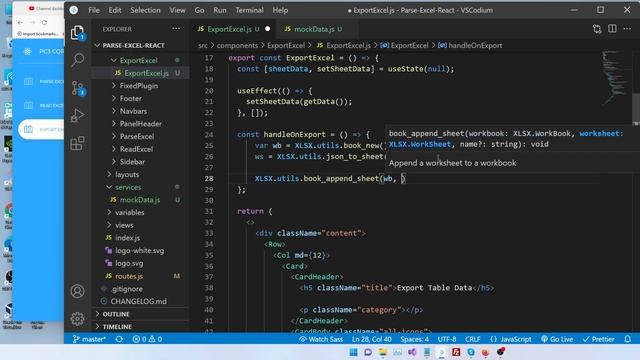Expand the FixedPlugin folder
The width and height of the screenshot is (640, 360).
click(139, 86)
